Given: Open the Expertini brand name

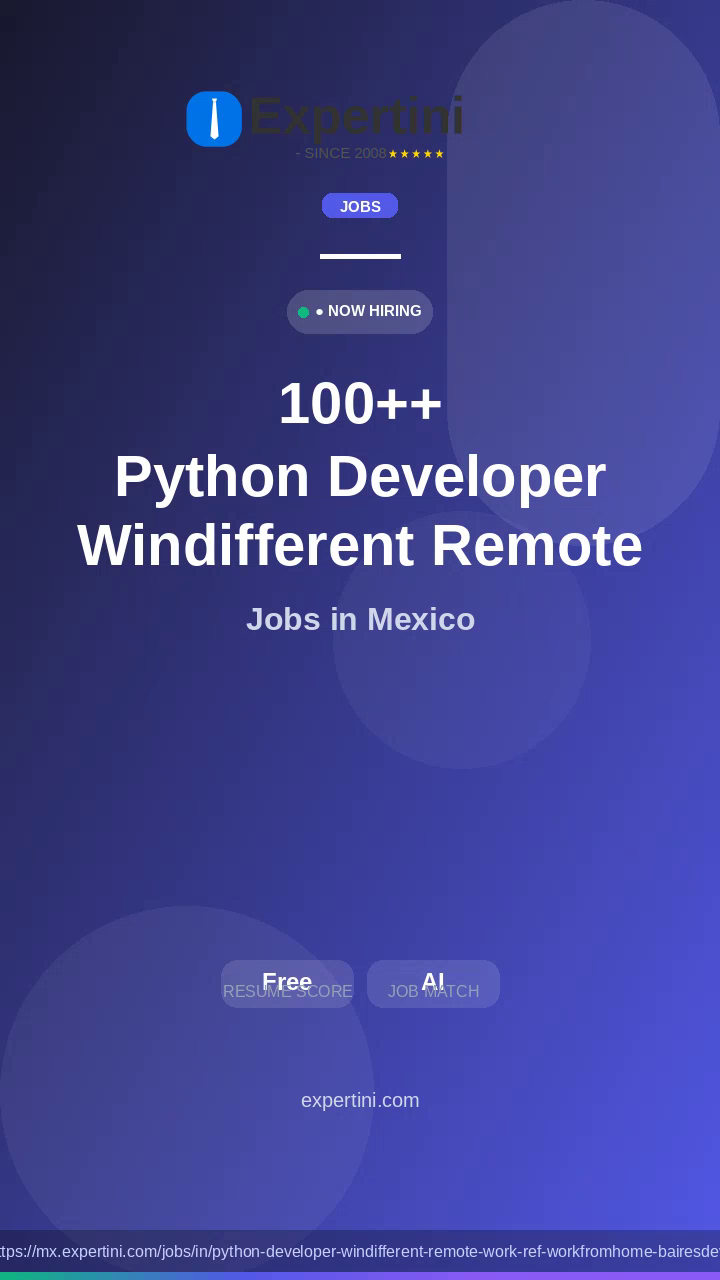Looking at the screenshot, I should point(356,117).
